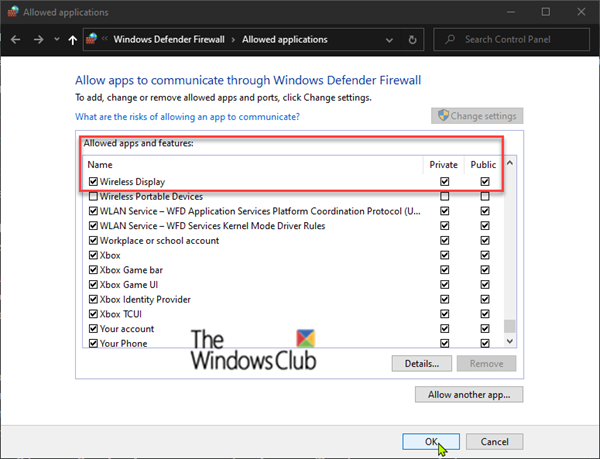The image size is (600, 459).
Task: Toggle Public checkbox for Wireless Display
Action: 485,182
